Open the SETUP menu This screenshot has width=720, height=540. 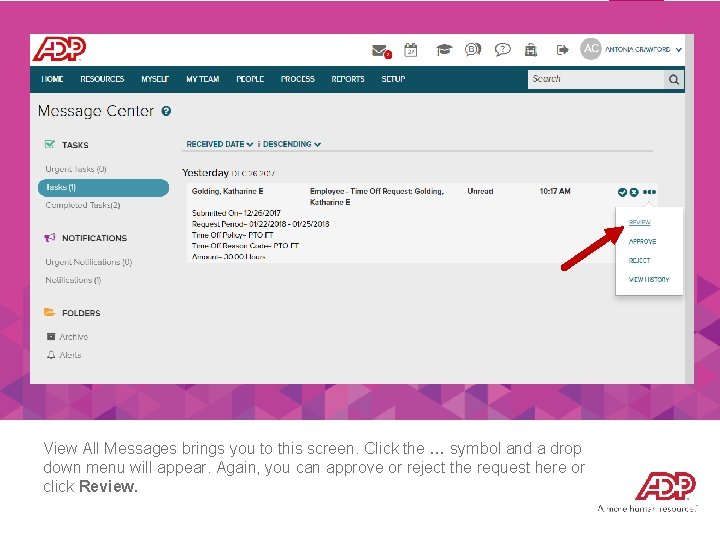tap(393, 79)
